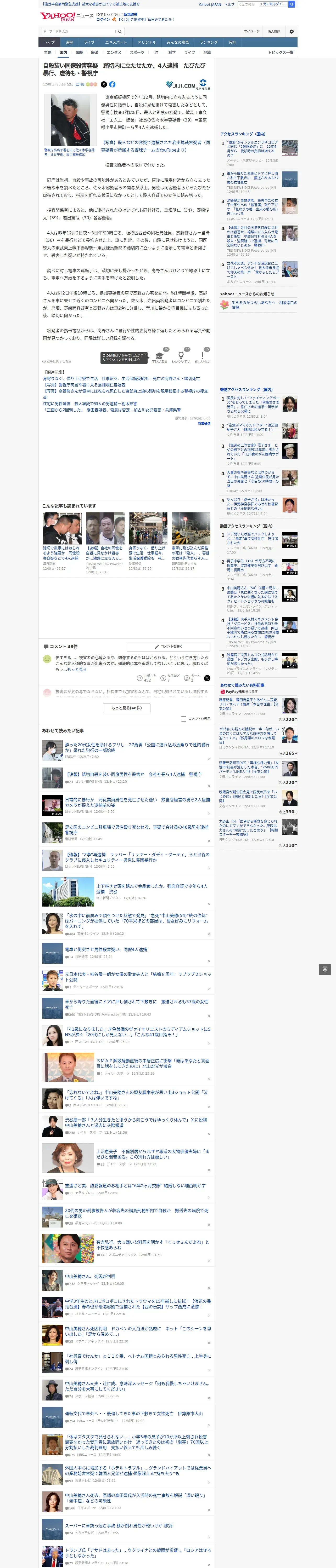
Task: Click the Yahoo!ニュースからのお知らせ flower icon
Action: coord(225,304)
